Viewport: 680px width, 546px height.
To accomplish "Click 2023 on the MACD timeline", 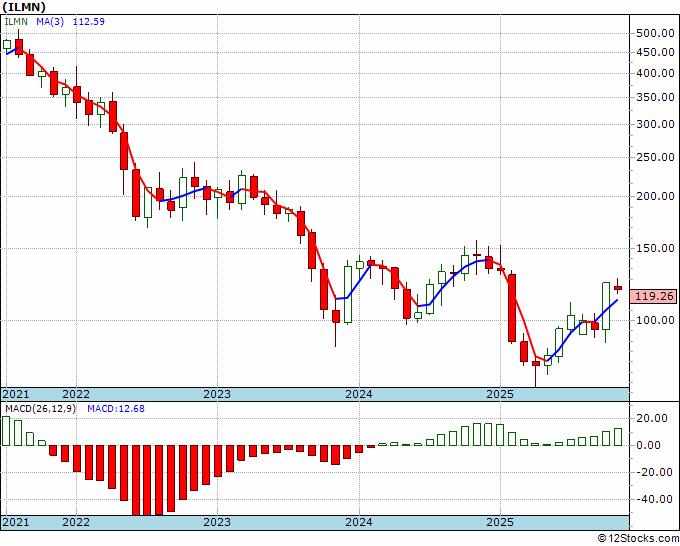I will (217, 522).
